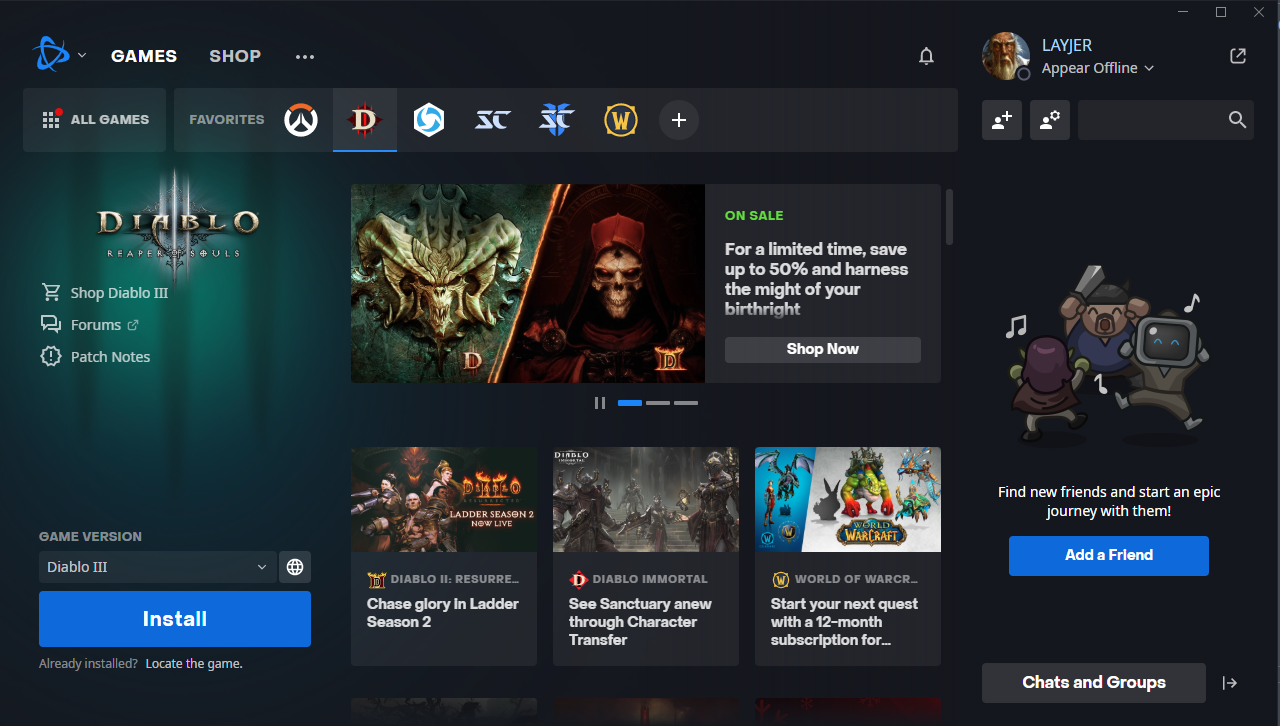
Task: Click the blue Install button
Action: (175, 619)
